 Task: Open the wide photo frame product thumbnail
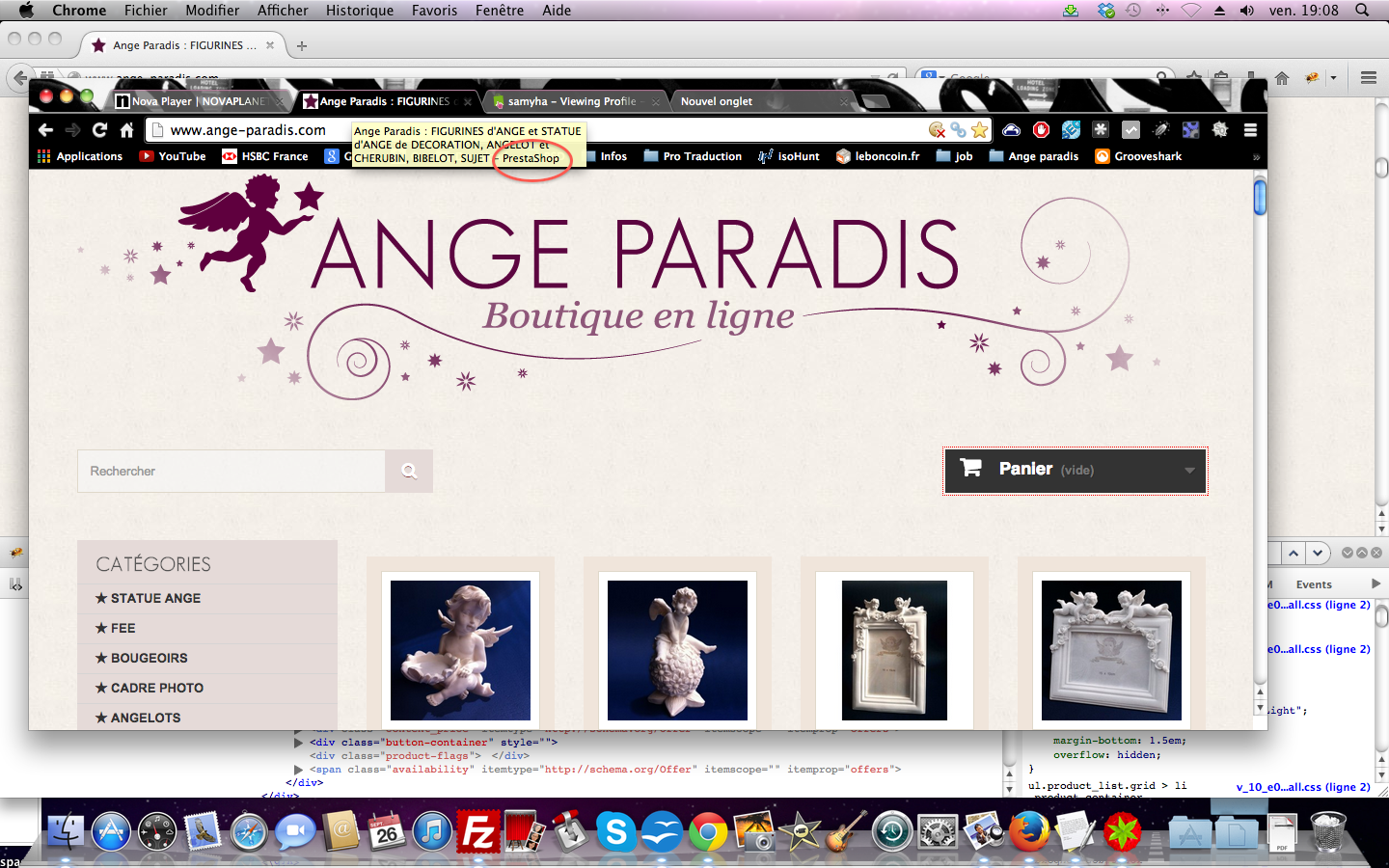(1111, 650)
